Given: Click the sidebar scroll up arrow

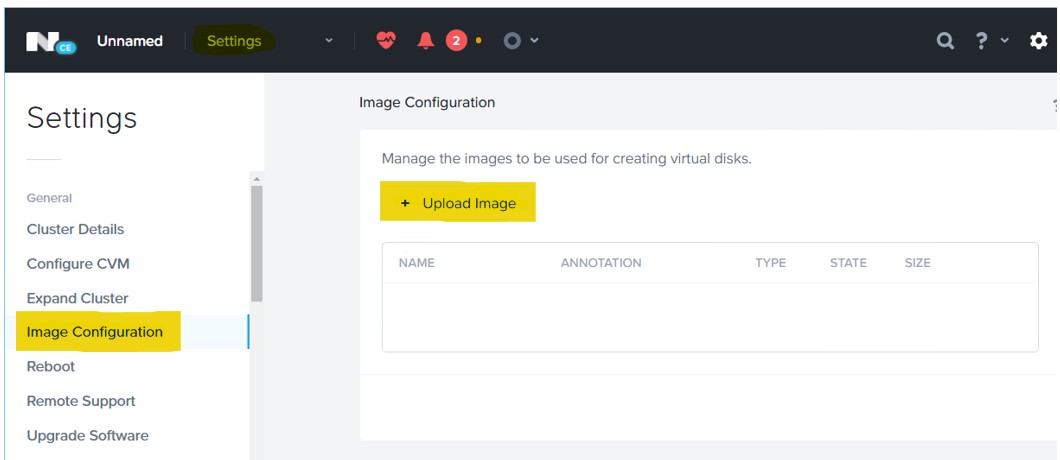Looking at the screenshot, I should coord(257,180).
